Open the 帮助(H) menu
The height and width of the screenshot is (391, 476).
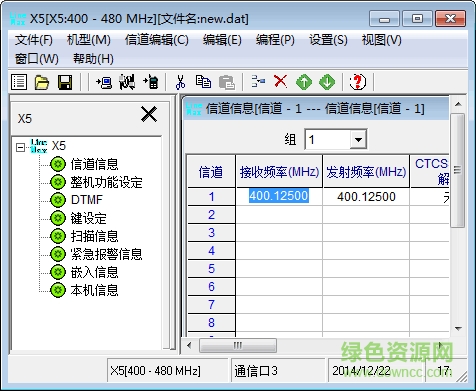point(93,59)
